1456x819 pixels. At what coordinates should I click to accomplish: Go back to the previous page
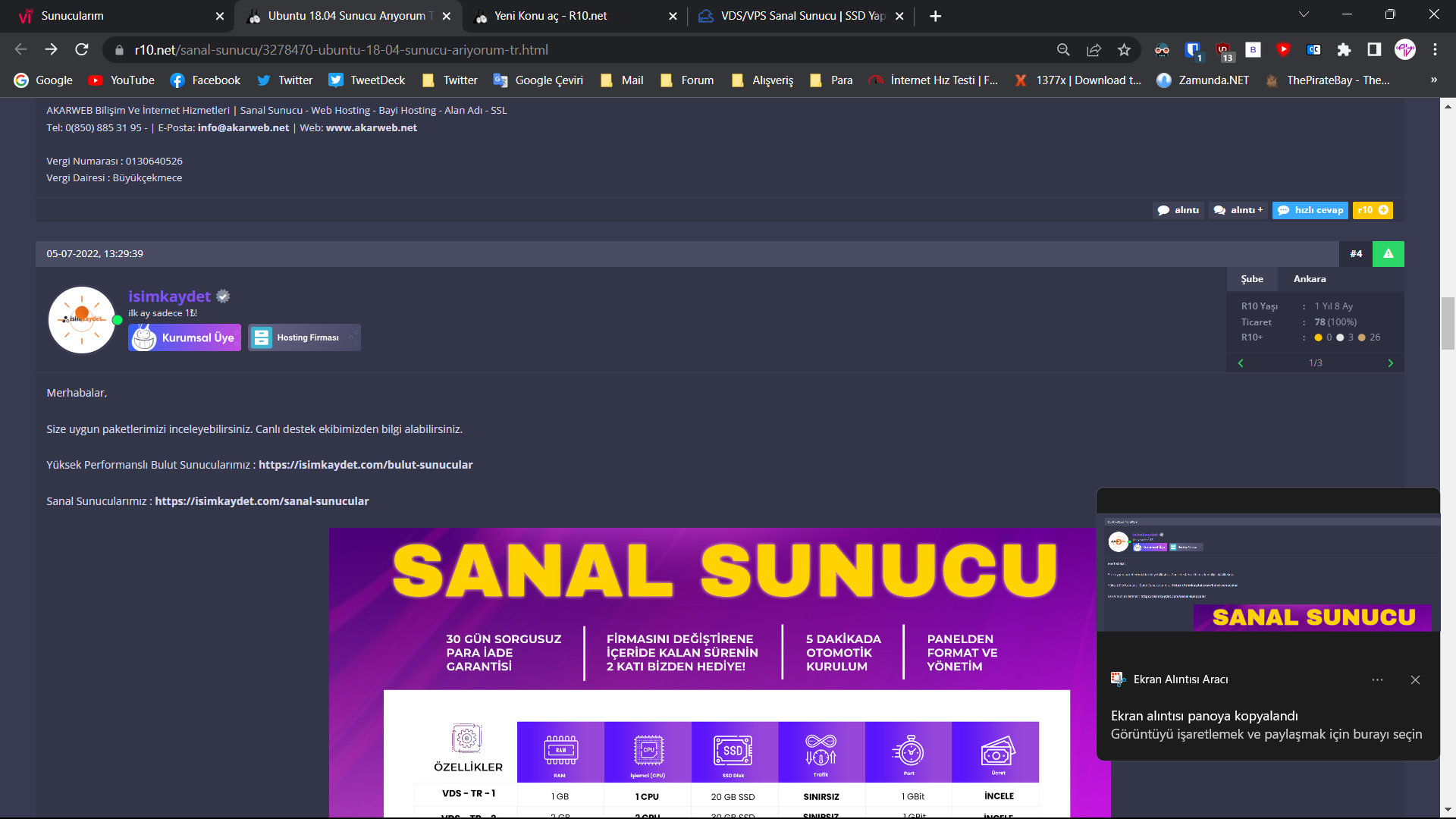coord(20,49)
